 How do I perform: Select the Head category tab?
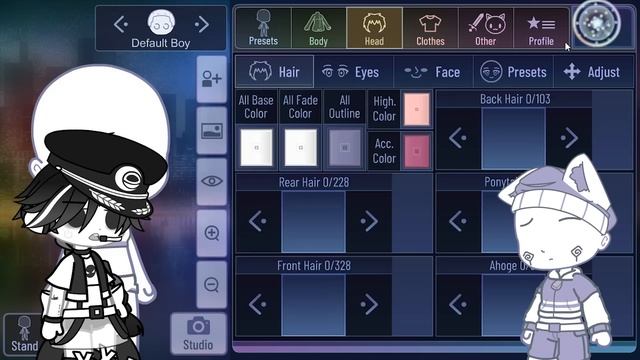374,28
